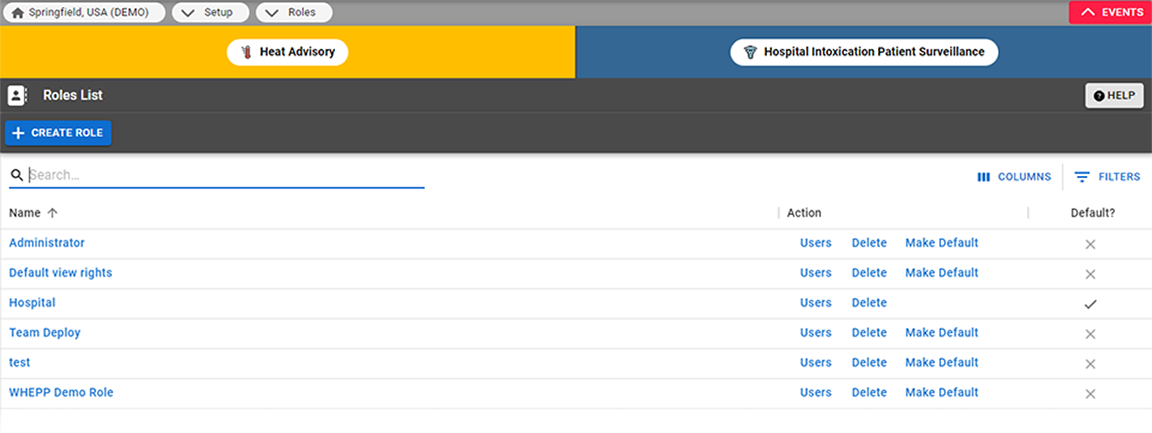The width and height of the screenshot is (1152, 433).
Task: View Users for Hospital role
Action: pyautogui.click(x=816, y=303)
